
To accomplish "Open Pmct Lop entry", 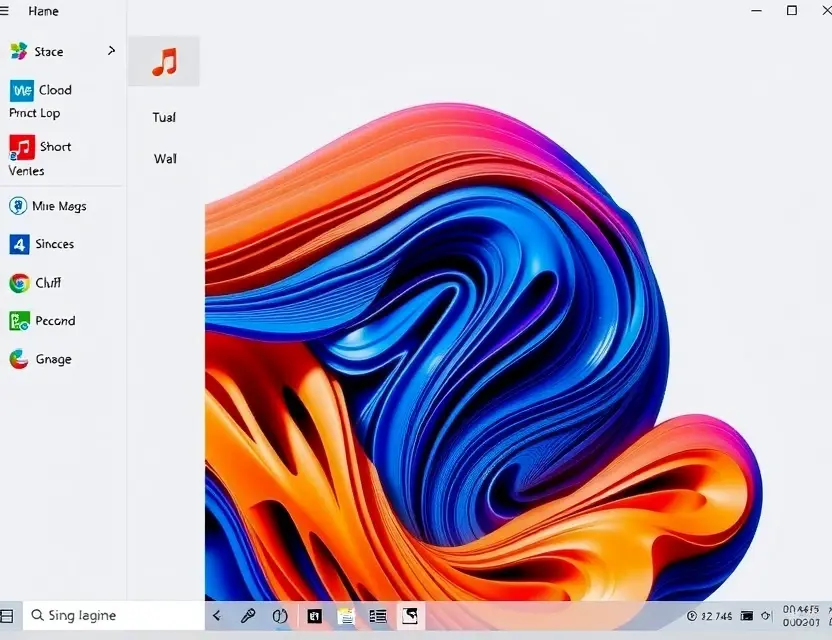I will coord(34,113).
